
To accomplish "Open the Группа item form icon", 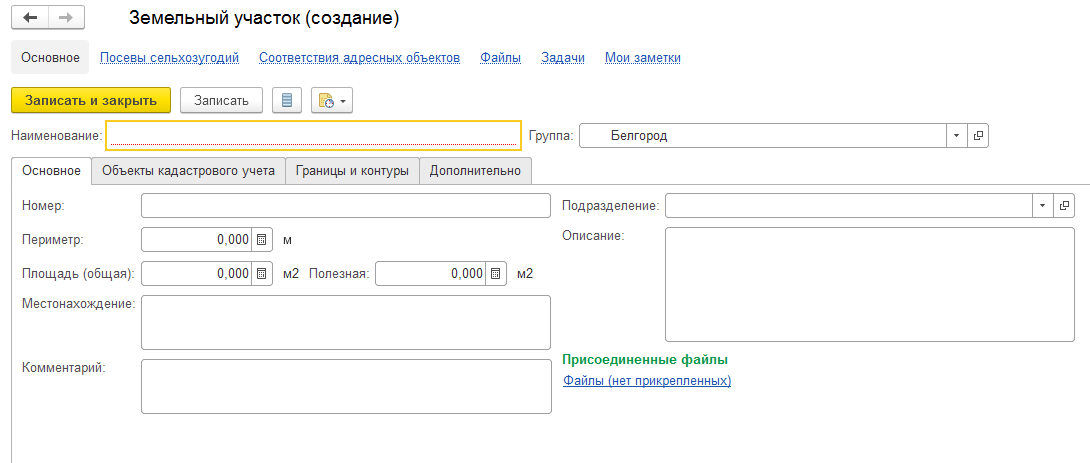I will tap(978, 136).
